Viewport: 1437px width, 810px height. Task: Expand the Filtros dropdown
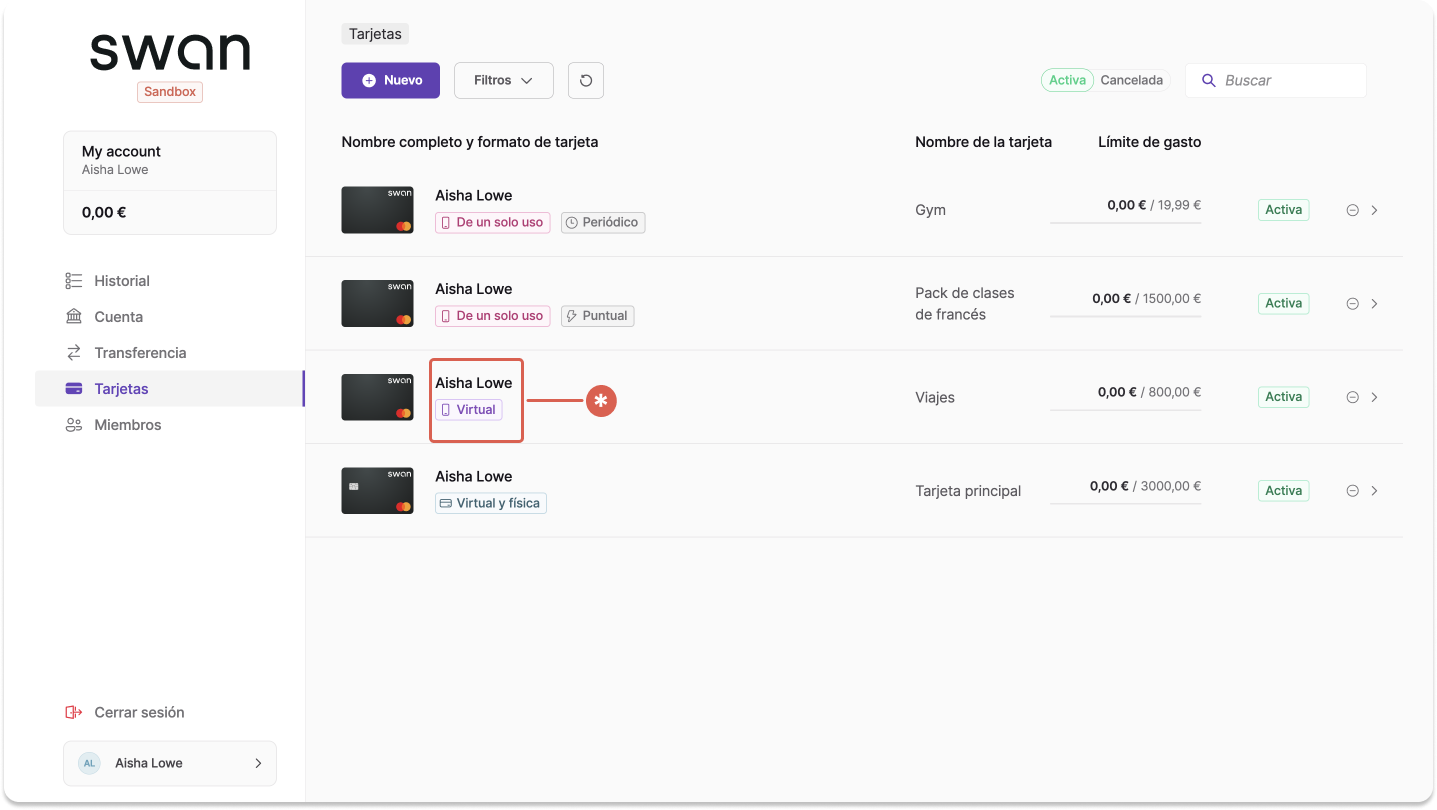pos(504,81)
